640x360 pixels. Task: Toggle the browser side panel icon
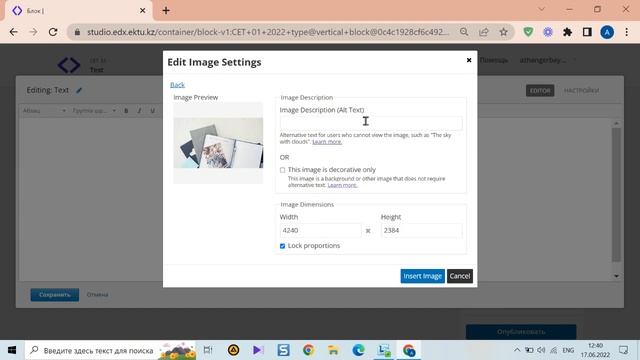pos(587,32)
